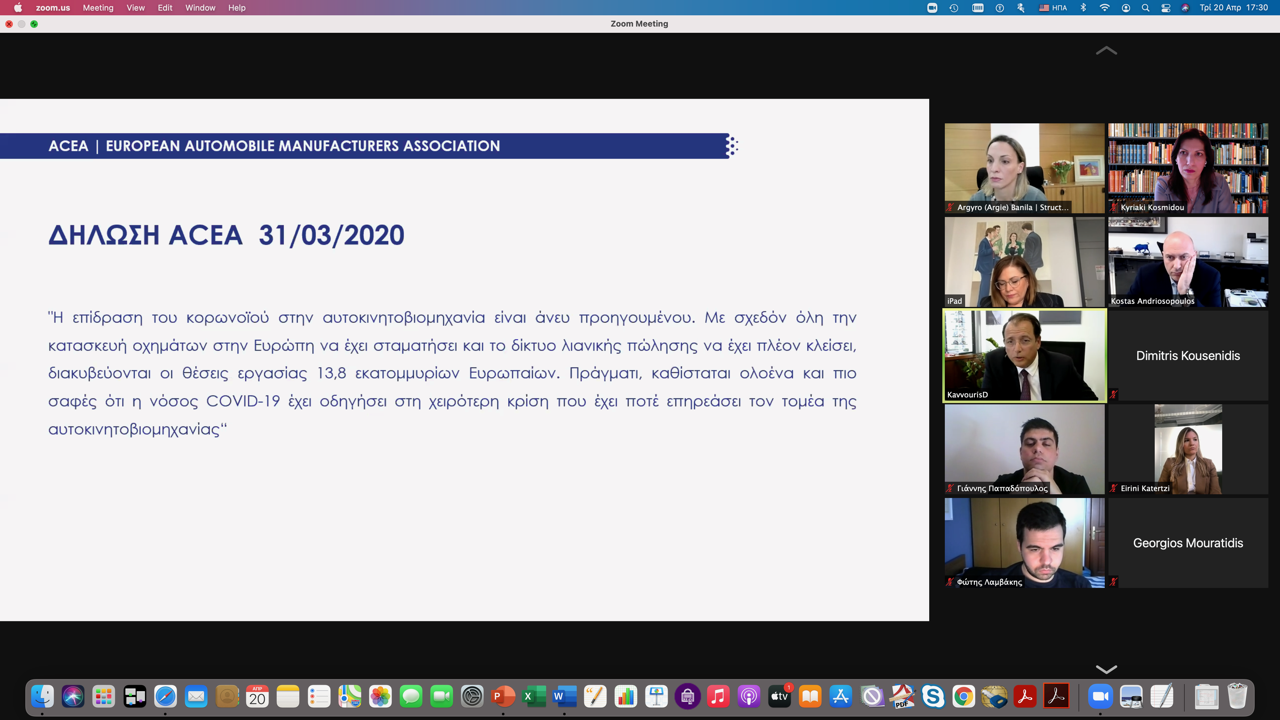Open Apple TV app in Dock
Screen dimensions: 1280x720
[779, 696]
